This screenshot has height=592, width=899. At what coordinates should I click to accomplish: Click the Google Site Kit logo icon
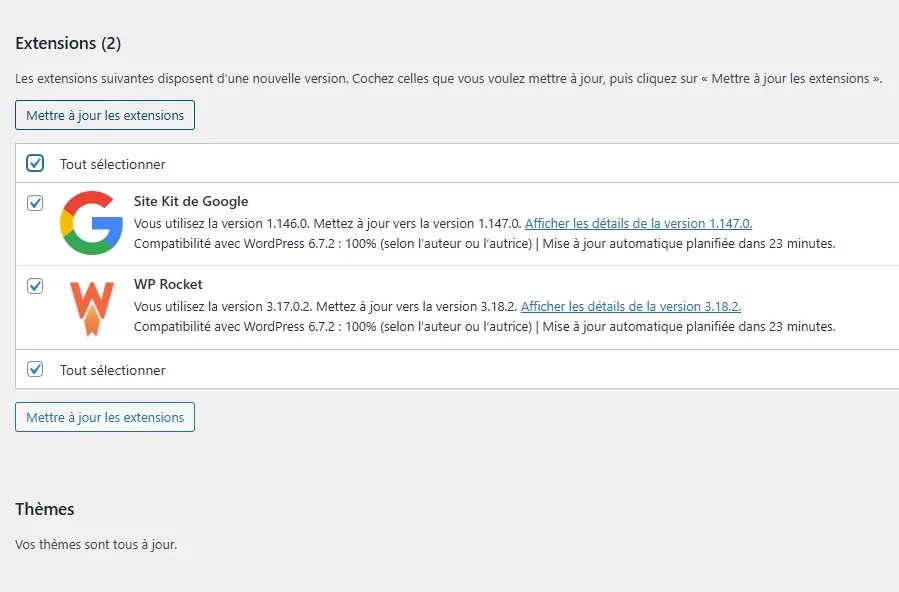pyautogui.click(x=91, y=223)
